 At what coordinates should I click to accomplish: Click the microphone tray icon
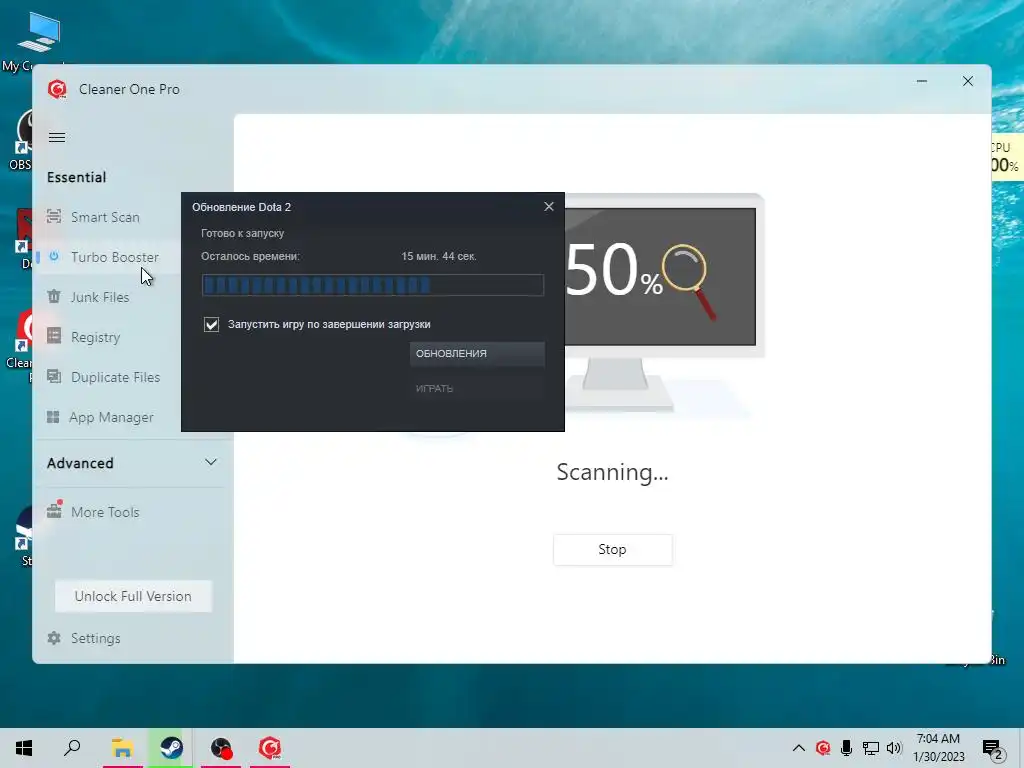click(x=846, y=748)
